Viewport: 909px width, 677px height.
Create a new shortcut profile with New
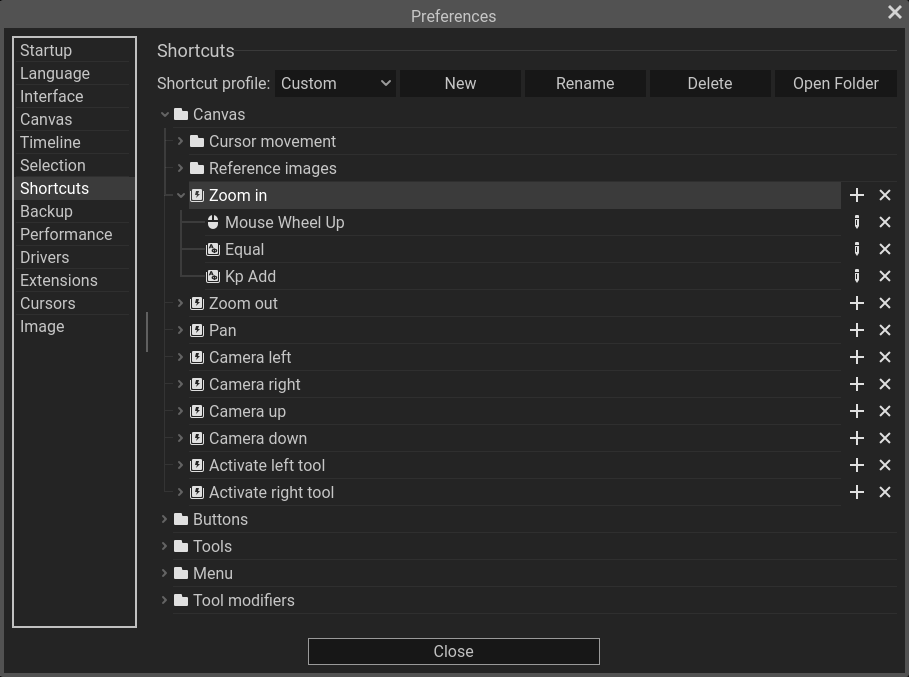pyautogui.click(x=460, y=84)
